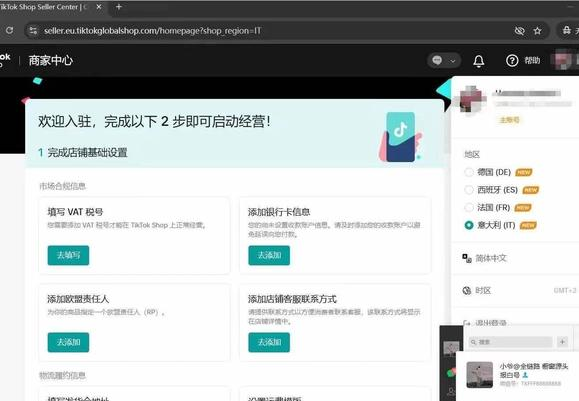Click the 添加店铺客服联系方式 card title
579x401 pixels.
click(292, 299)
